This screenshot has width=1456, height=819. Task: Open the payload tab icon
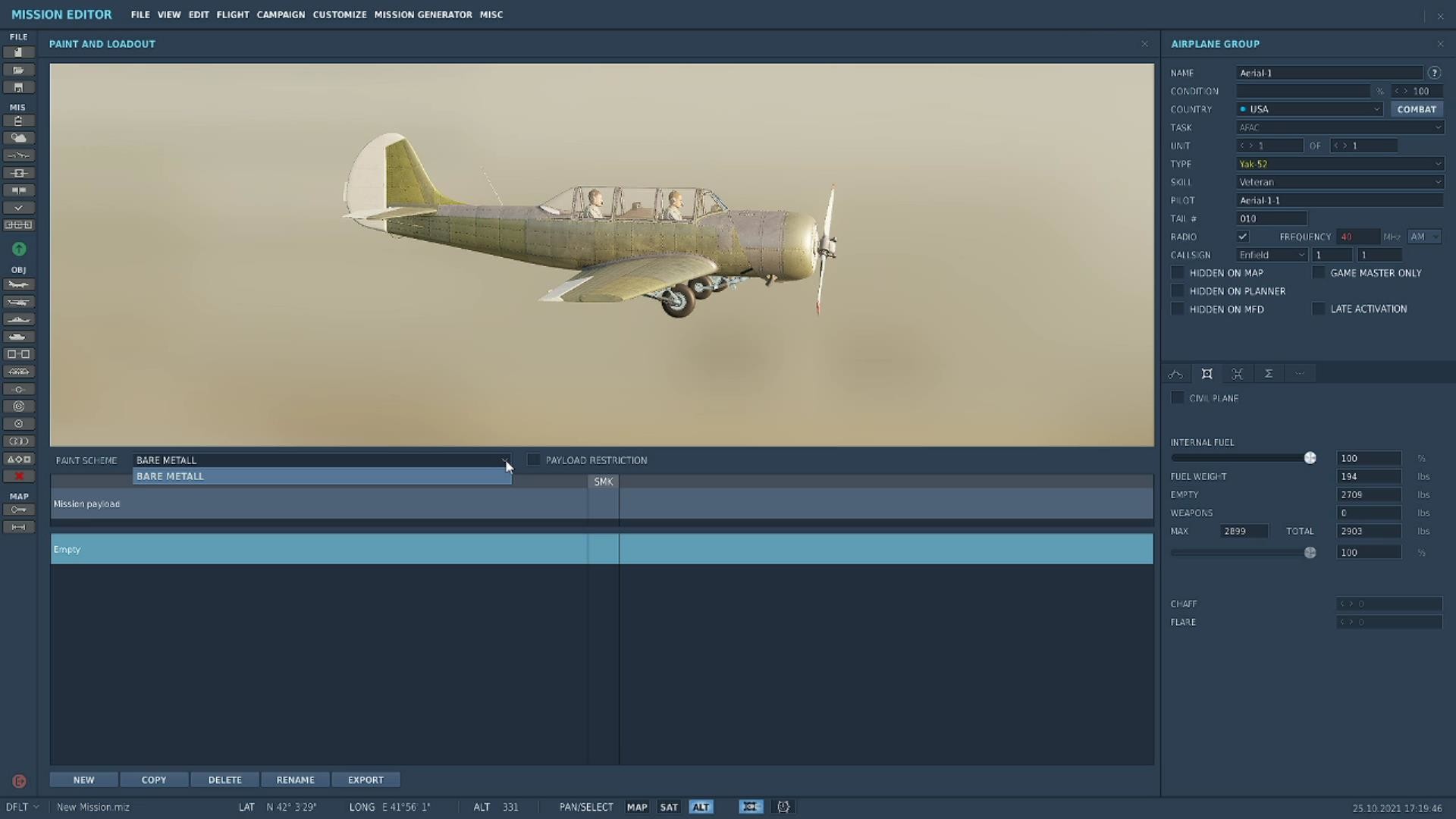click(1207, 374)
